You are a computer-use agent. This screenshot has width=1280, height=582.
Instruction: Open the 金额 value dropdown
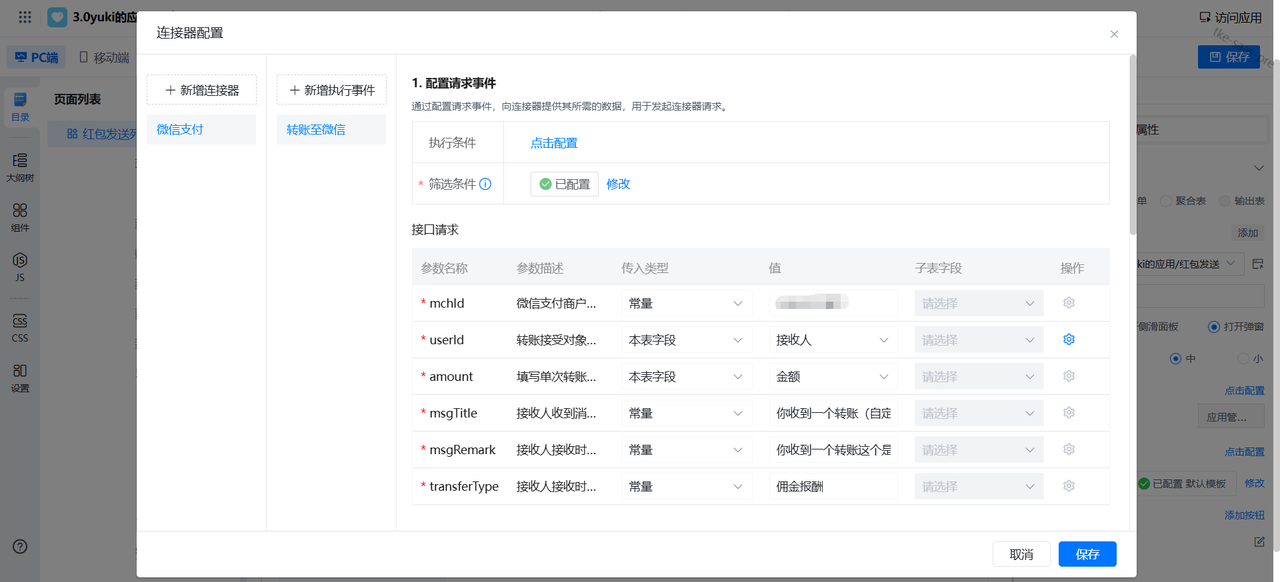click(x=833, y=377)
